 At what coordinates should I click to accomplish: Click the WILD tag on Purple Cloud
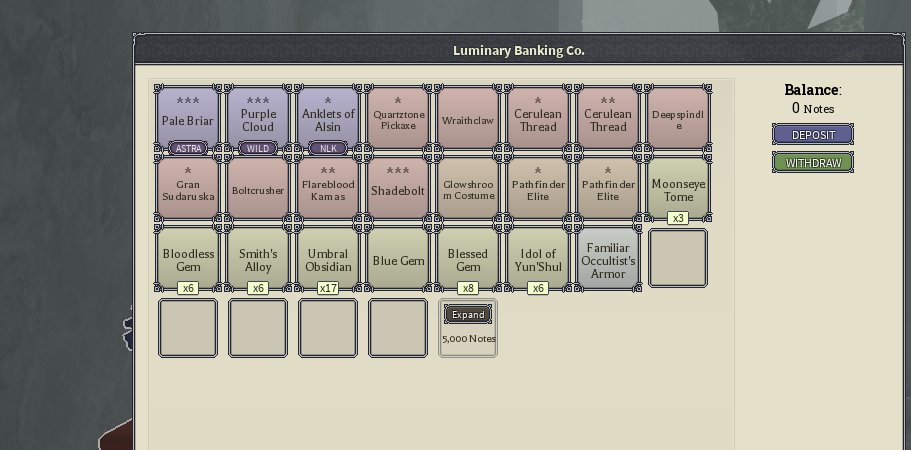tap(258, 148)
